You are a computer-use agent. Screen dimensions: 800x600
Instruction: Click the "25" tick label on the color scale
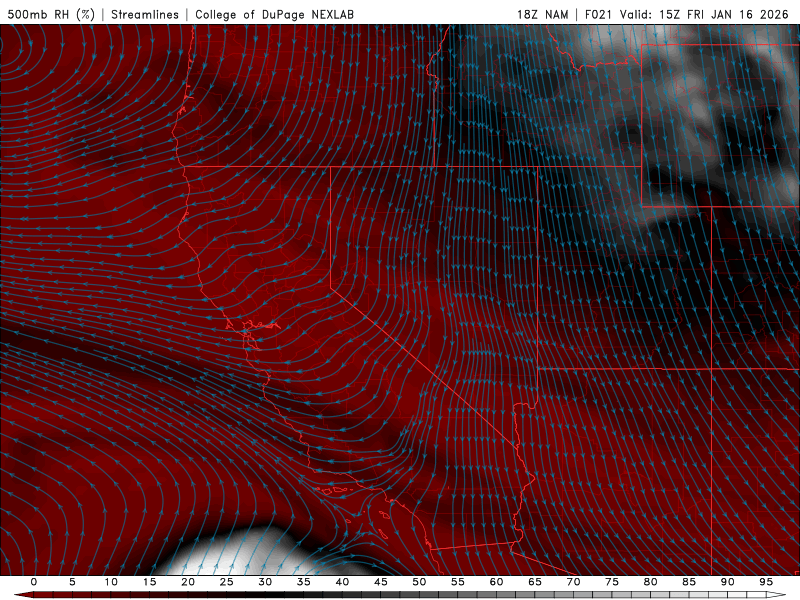tap(227, 582)
